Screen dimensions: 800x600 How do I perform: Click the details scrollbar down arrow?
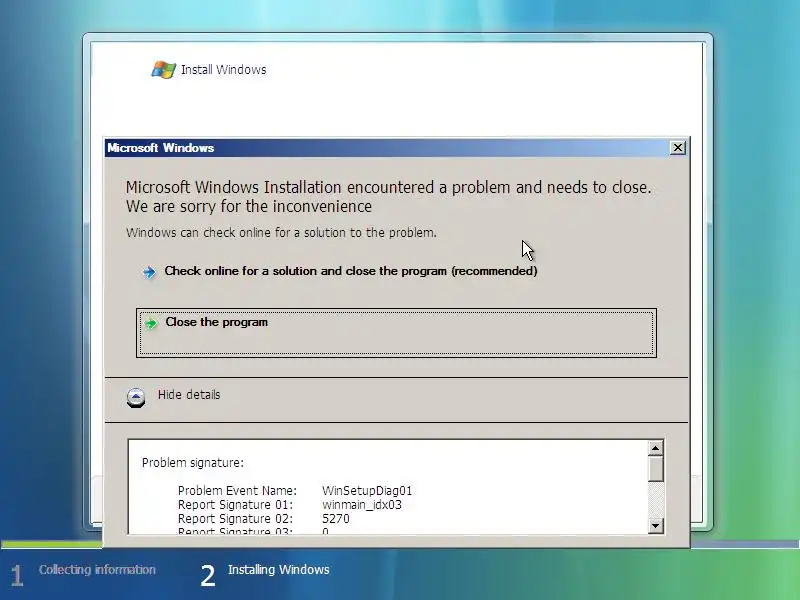pos(656,526)
